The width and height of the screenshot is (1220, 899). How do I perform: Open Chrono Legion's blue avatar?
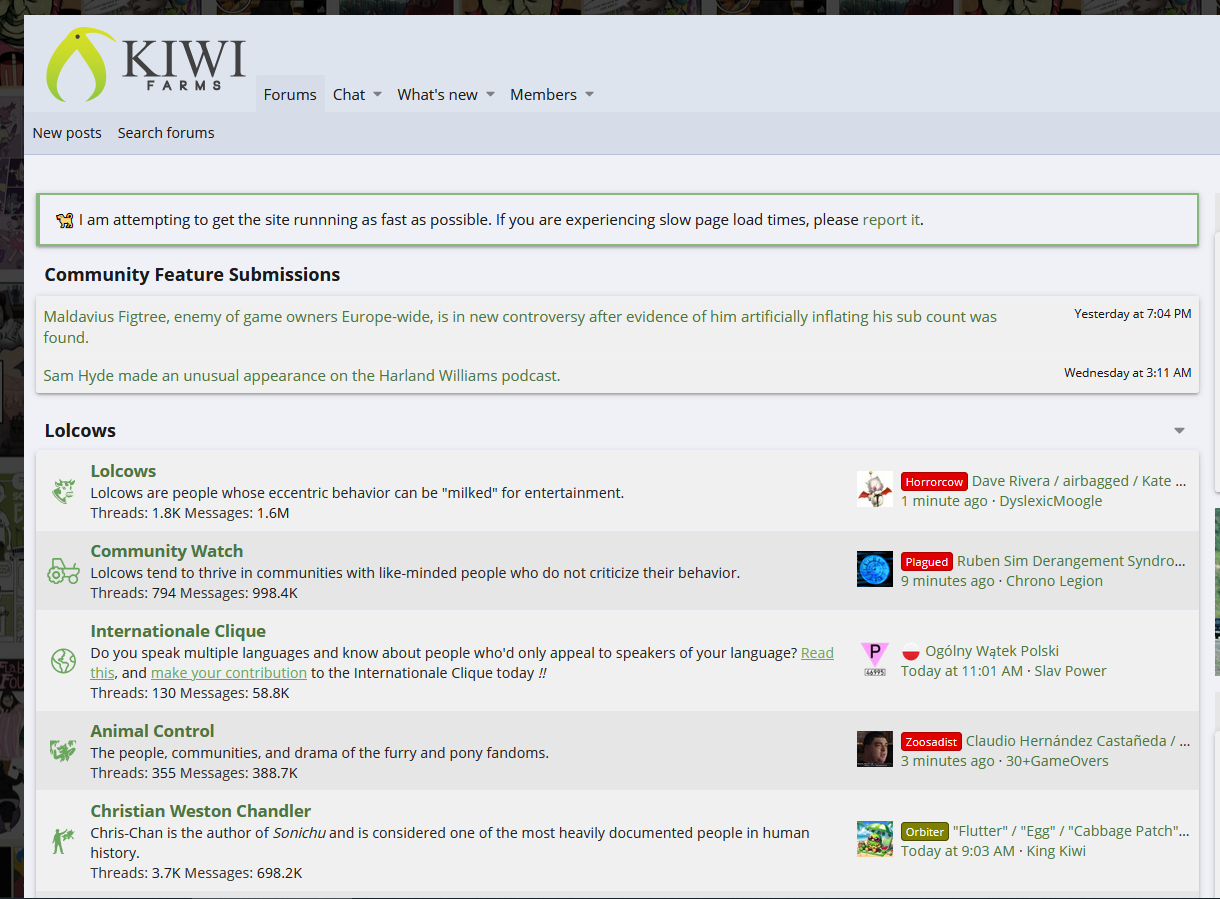(x=875, y=569)
